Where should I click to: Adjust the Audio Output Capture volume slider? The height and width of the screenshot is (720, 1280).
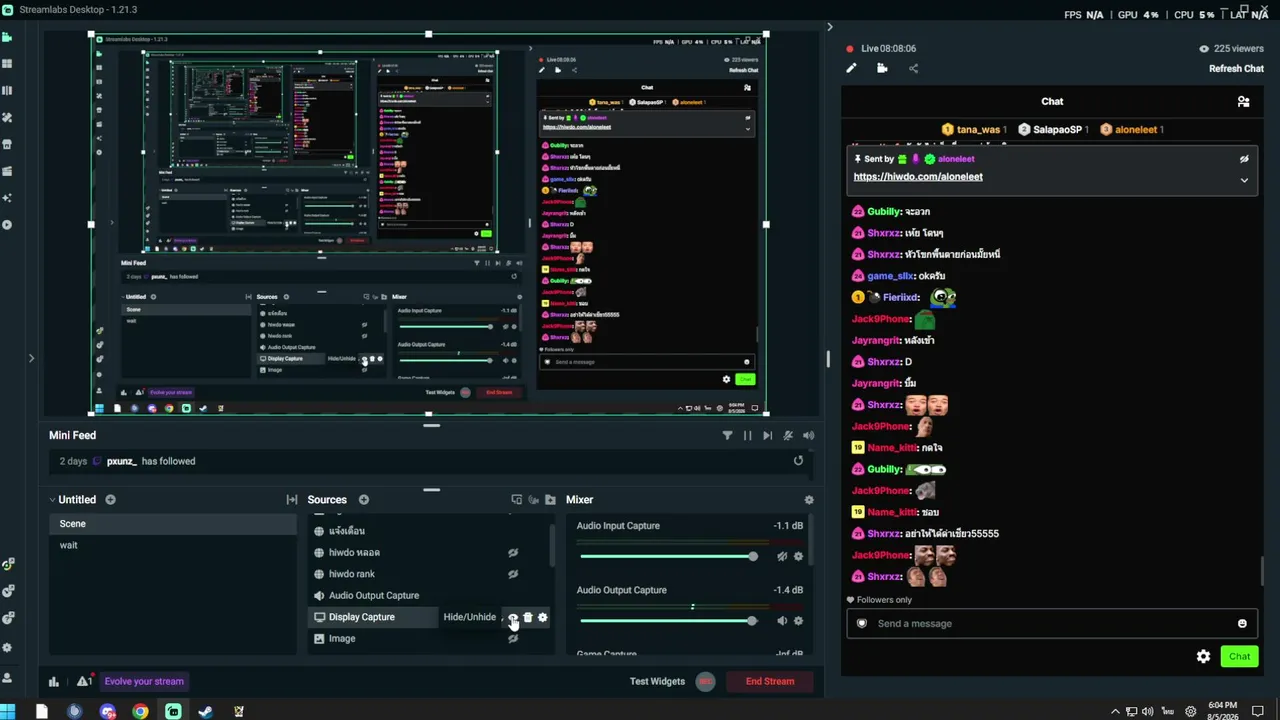coord(666,621)
